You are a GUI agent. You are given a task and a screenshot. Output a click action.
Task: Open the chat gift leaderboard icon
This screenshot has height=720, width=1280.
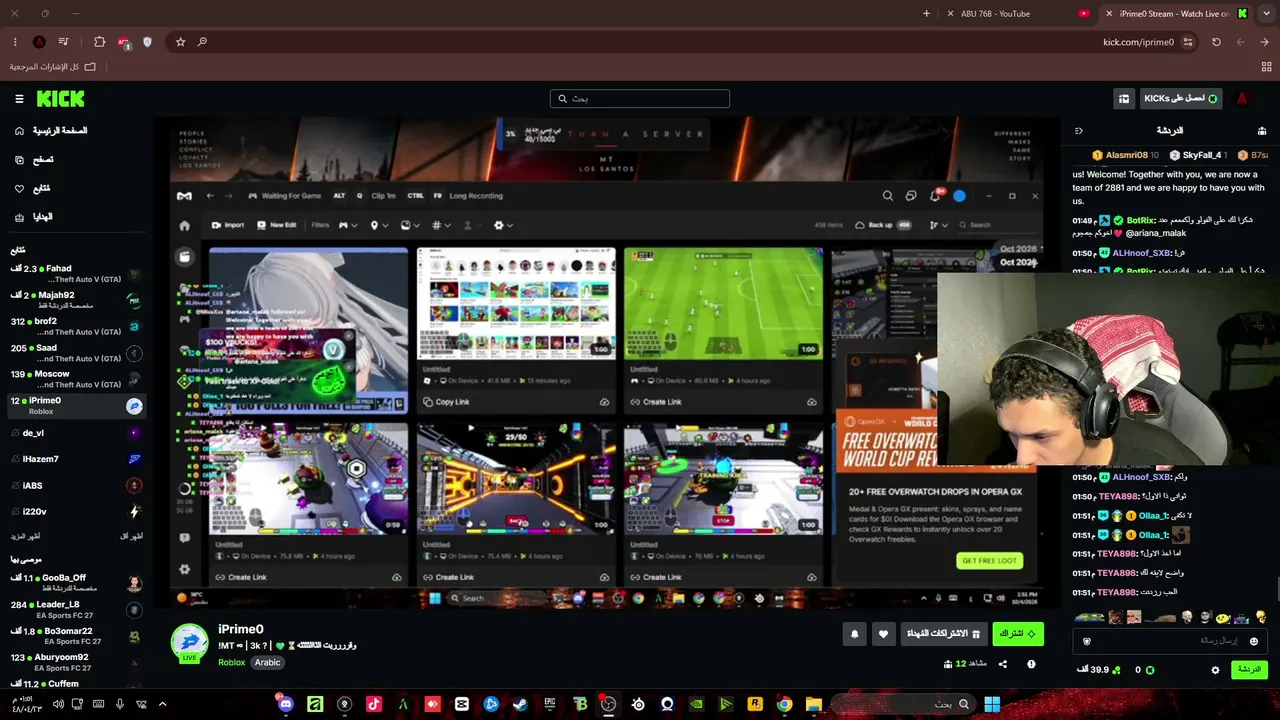click(1262, 131)
